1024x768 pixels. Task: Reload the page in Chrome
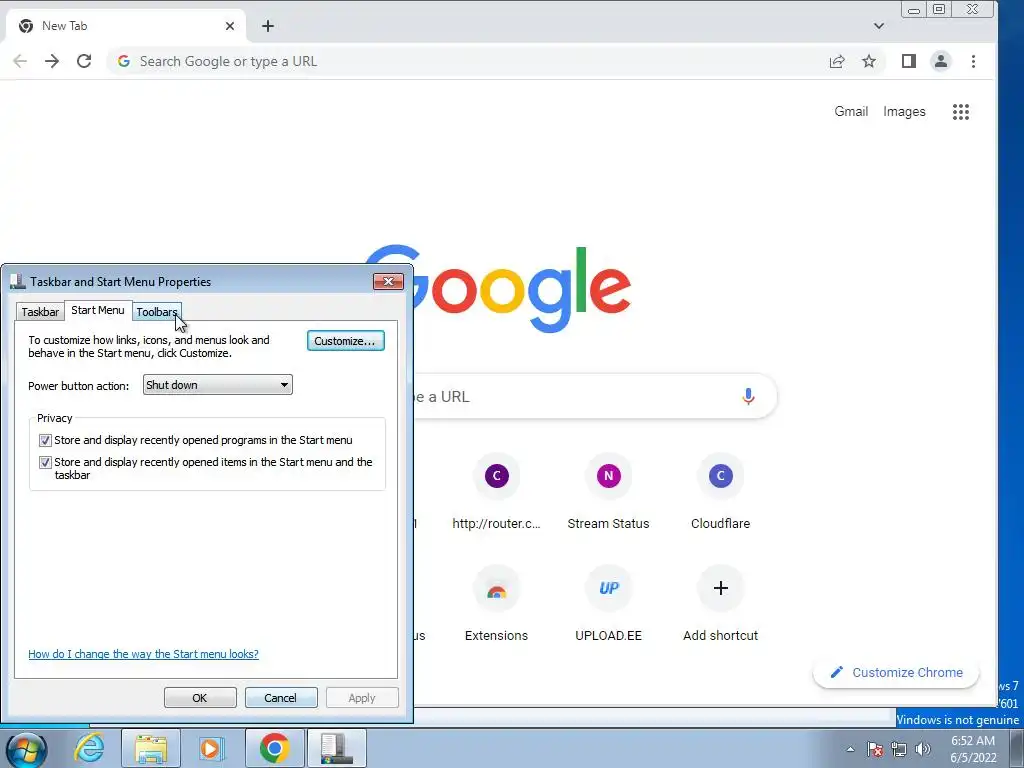[84, 61]
